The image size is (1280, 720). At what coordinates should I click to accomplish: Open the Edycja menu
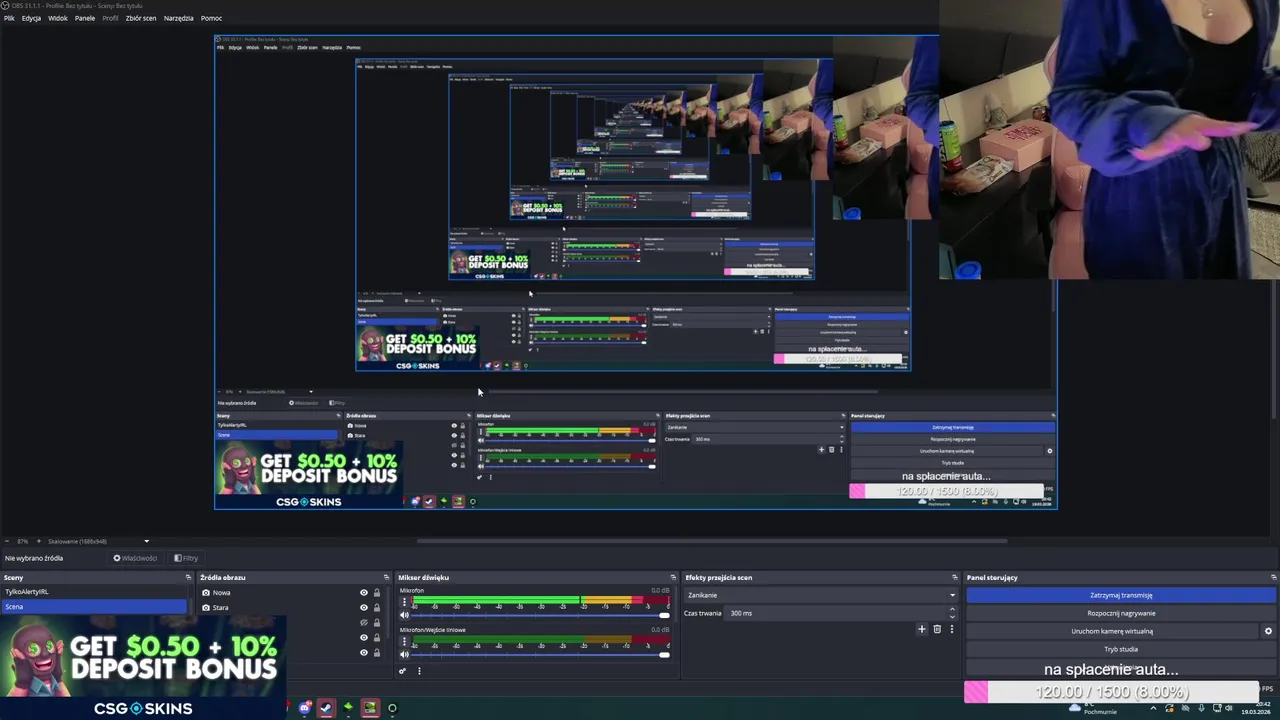click(31, 18)
